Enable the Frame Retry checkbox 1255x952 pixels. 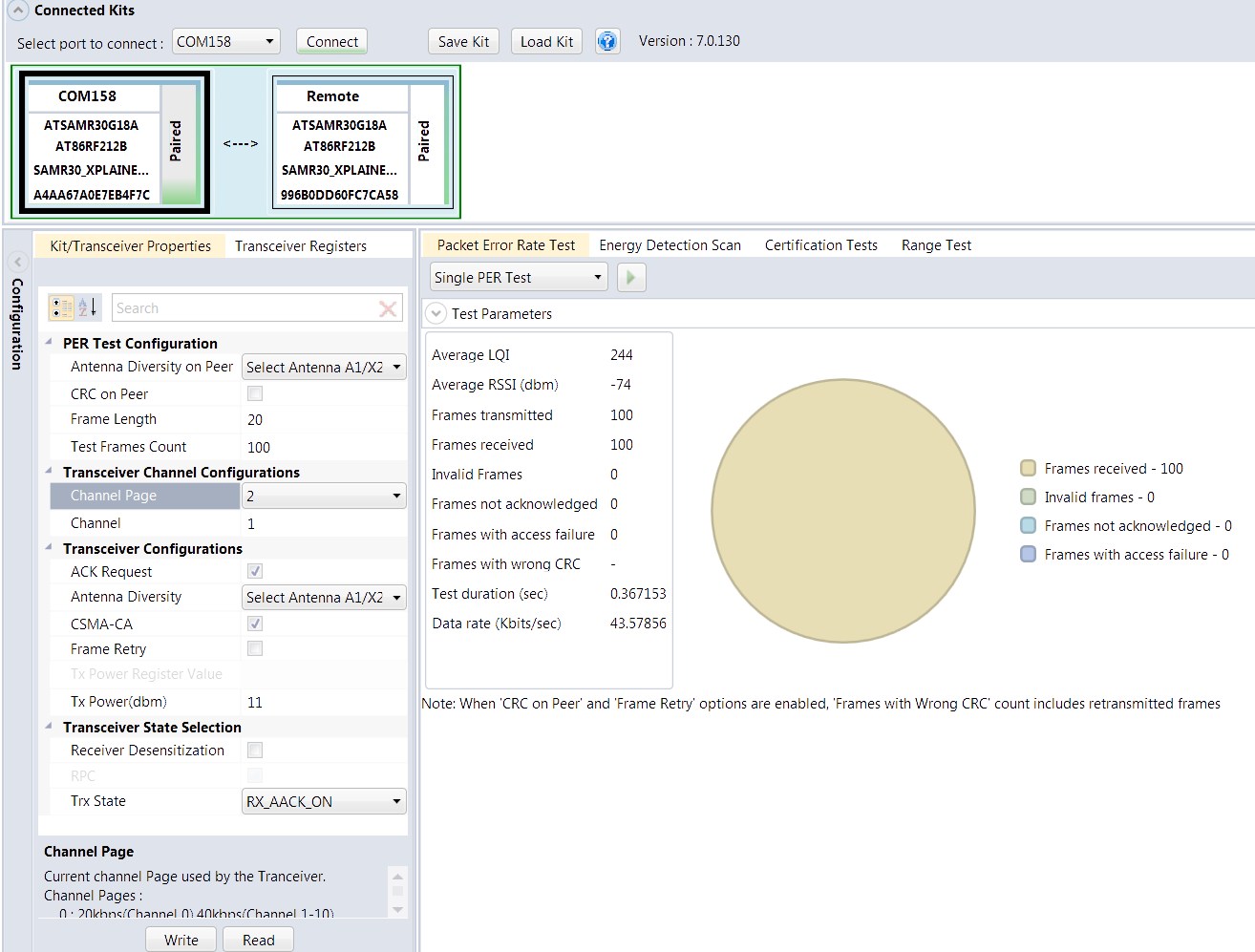click(x=255, y=648)
